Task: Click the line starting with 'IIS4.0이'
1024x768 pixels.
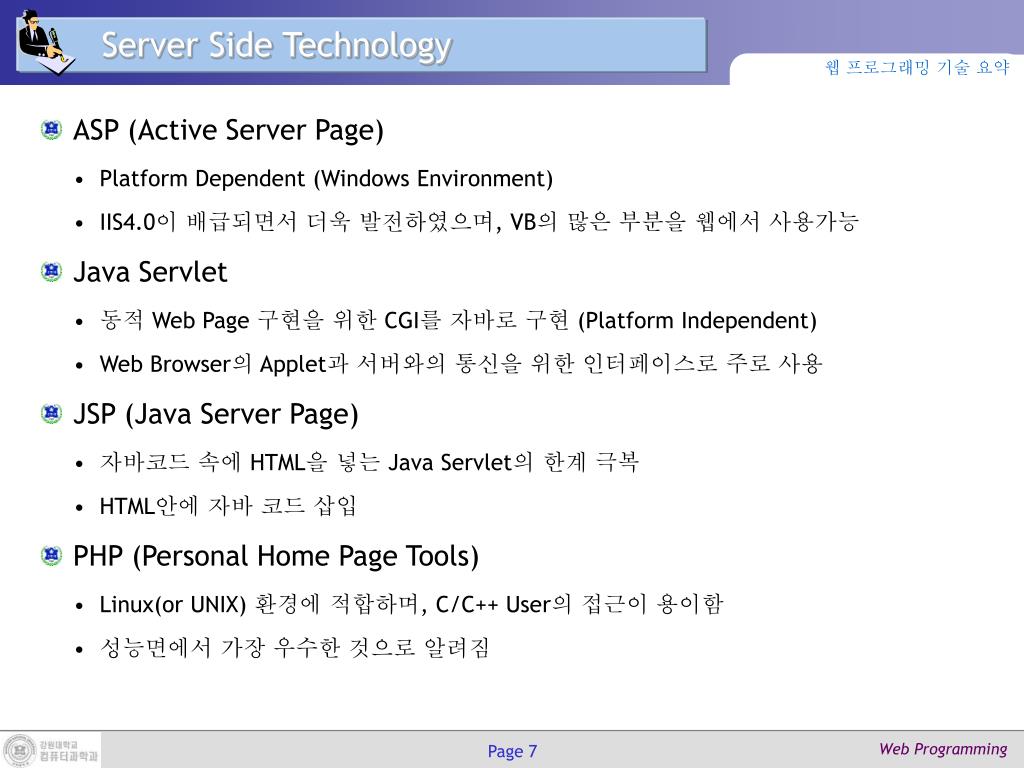Action: point(479,221)
